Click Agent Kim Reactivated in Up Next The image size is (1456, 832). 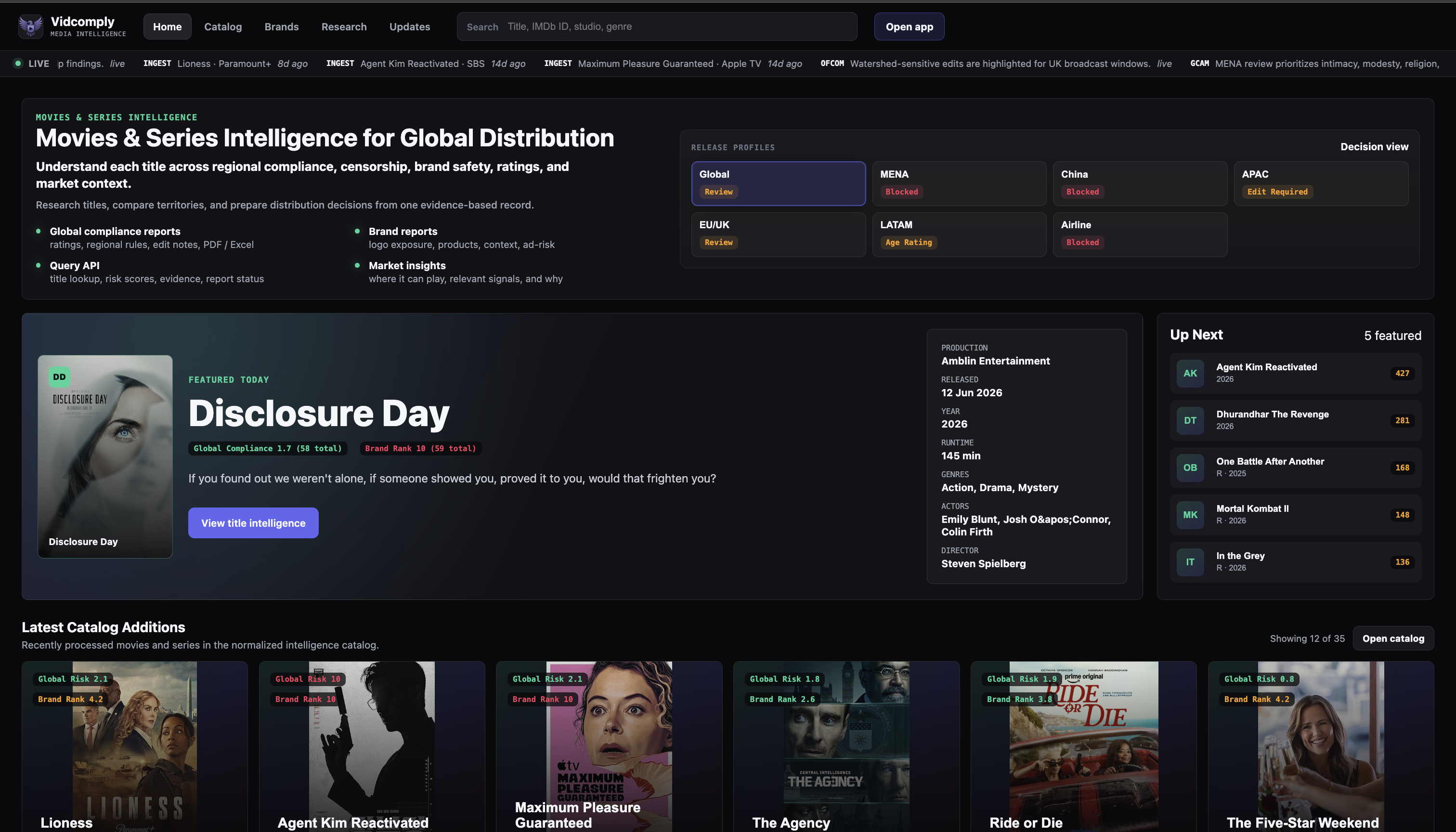click(x=1296, y=373)
